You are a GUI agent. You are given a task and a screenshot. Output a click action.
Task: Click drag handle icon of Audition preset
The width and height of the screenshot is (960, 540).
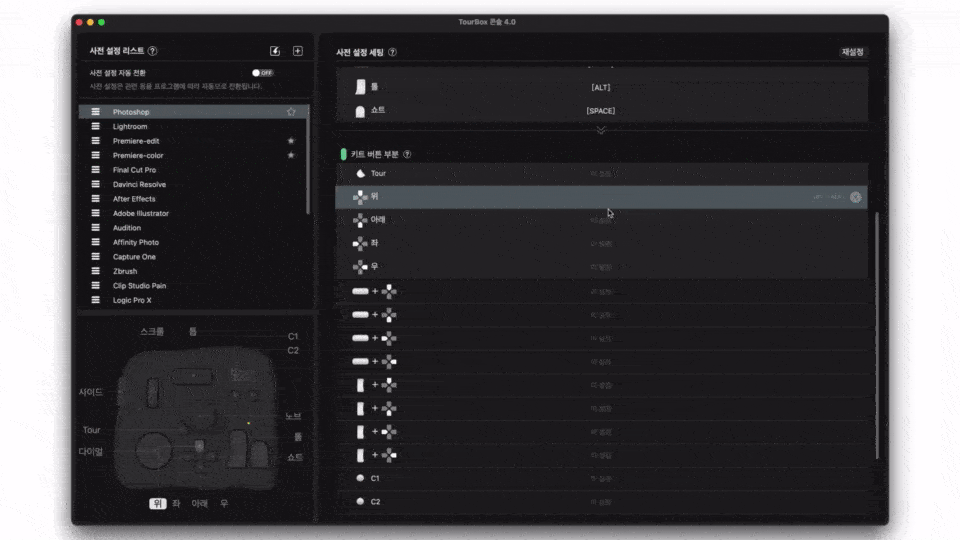pyautogui.click(x=96, y=227)
